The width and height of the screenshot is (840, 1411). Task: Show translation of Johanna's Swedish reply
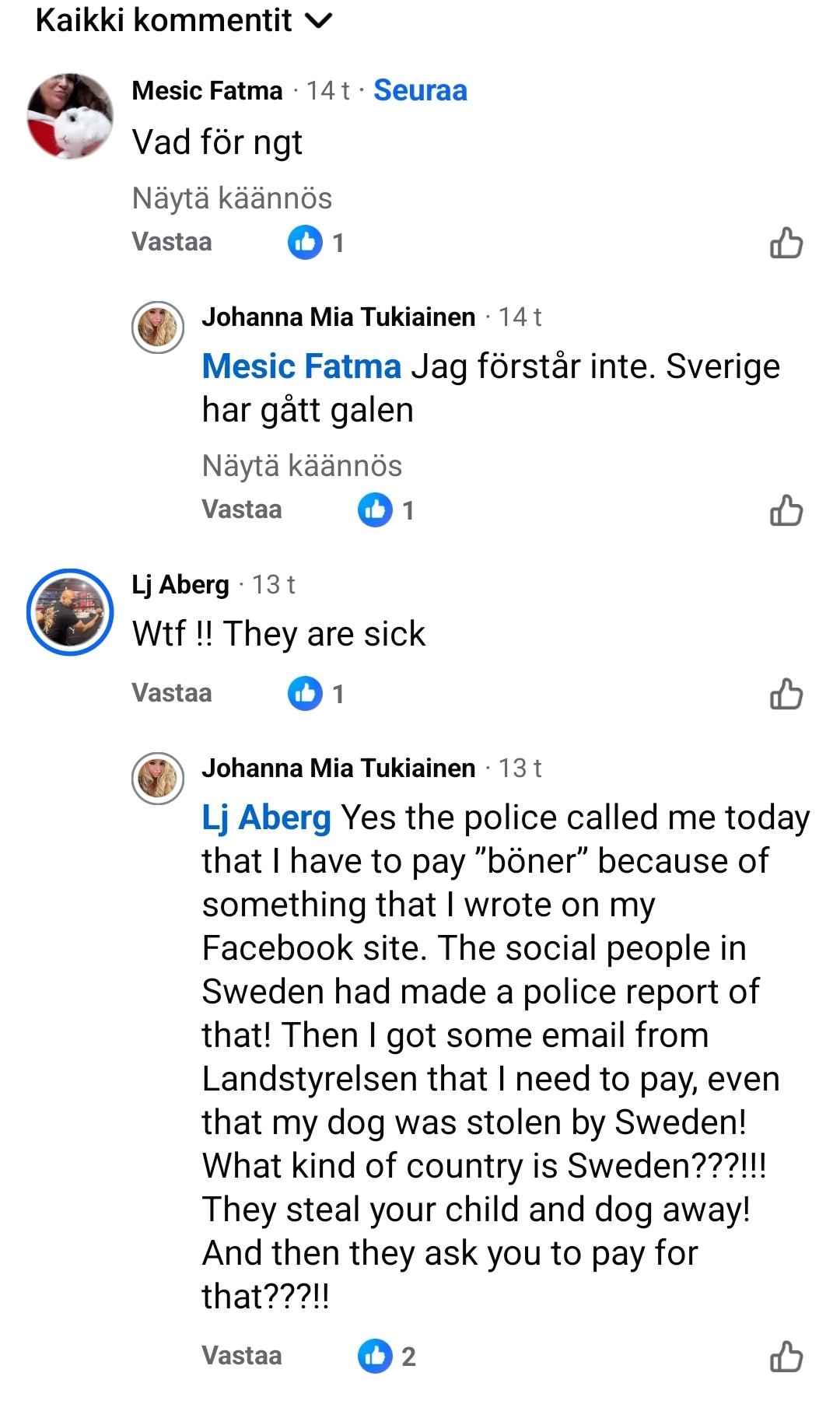click(302, 466)
